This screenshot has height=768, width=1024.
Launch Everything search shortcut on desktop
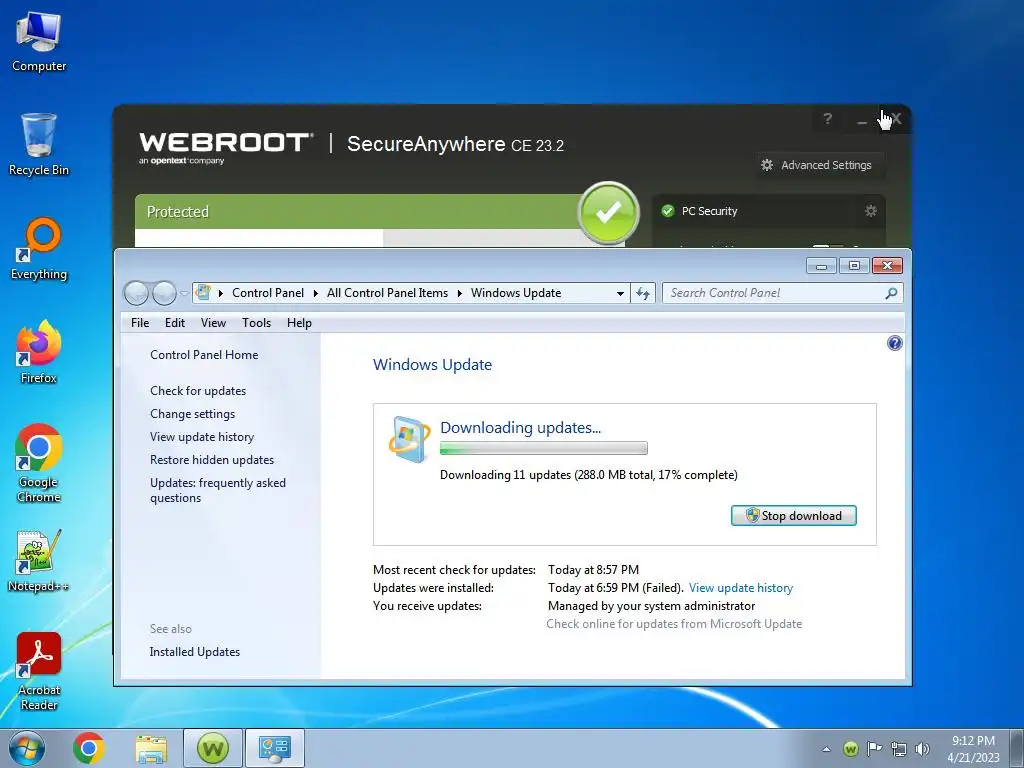(39, 249)
